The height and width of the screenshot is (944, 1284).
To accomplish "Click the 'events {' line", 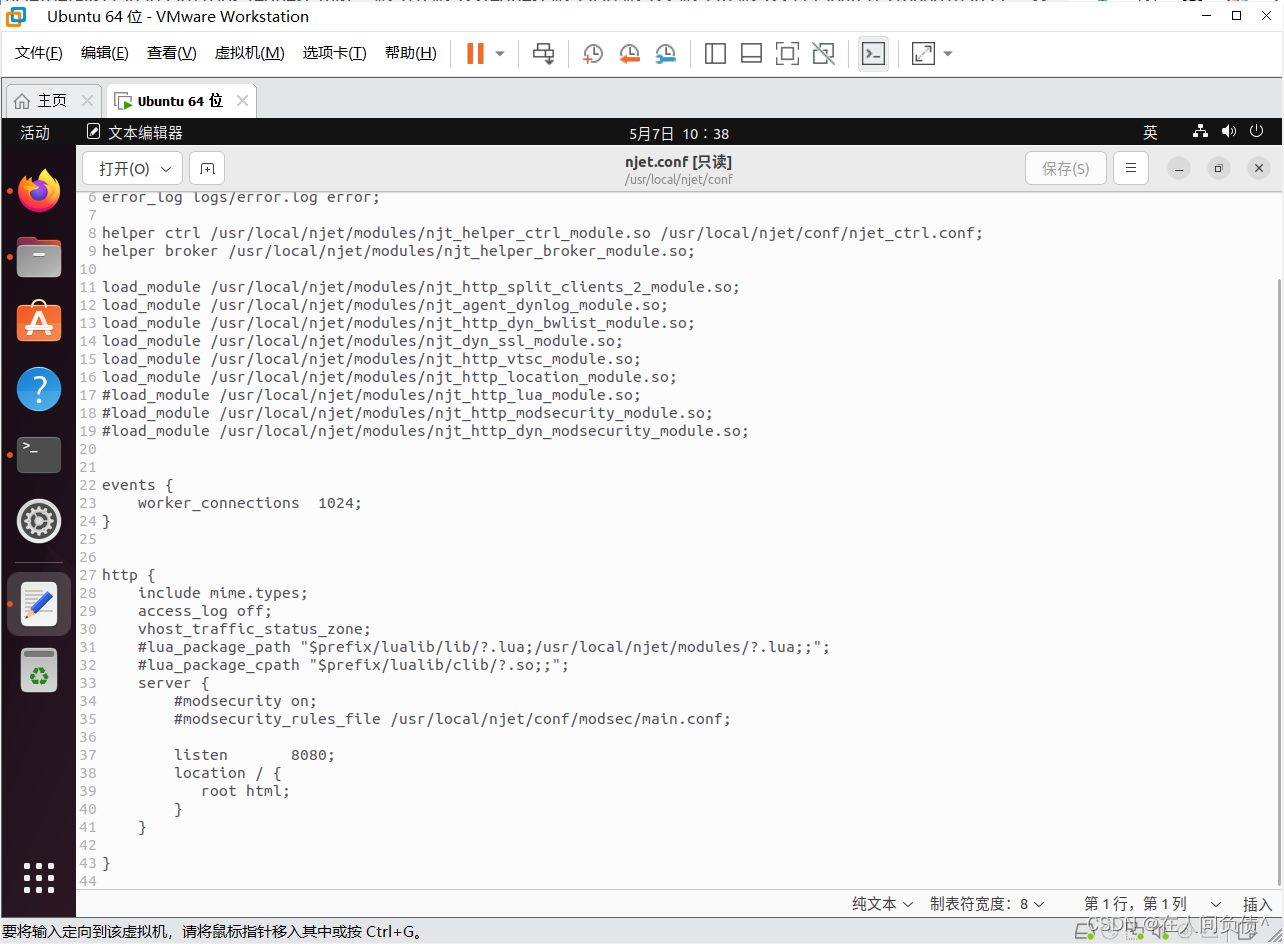I will [137, 485].
